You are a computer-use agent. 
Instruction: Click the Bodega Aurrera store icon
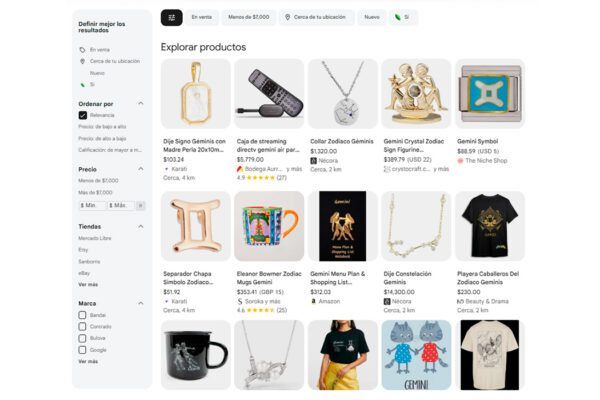click(x=240, y=169)
